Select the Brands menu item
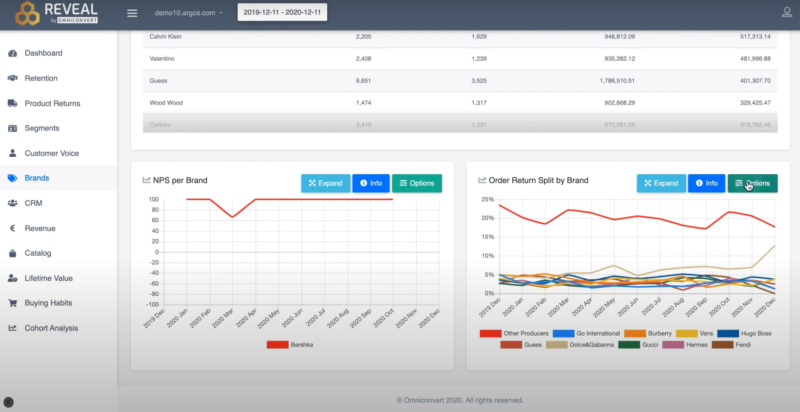This screenshot has height=412, width=800. 37,178
